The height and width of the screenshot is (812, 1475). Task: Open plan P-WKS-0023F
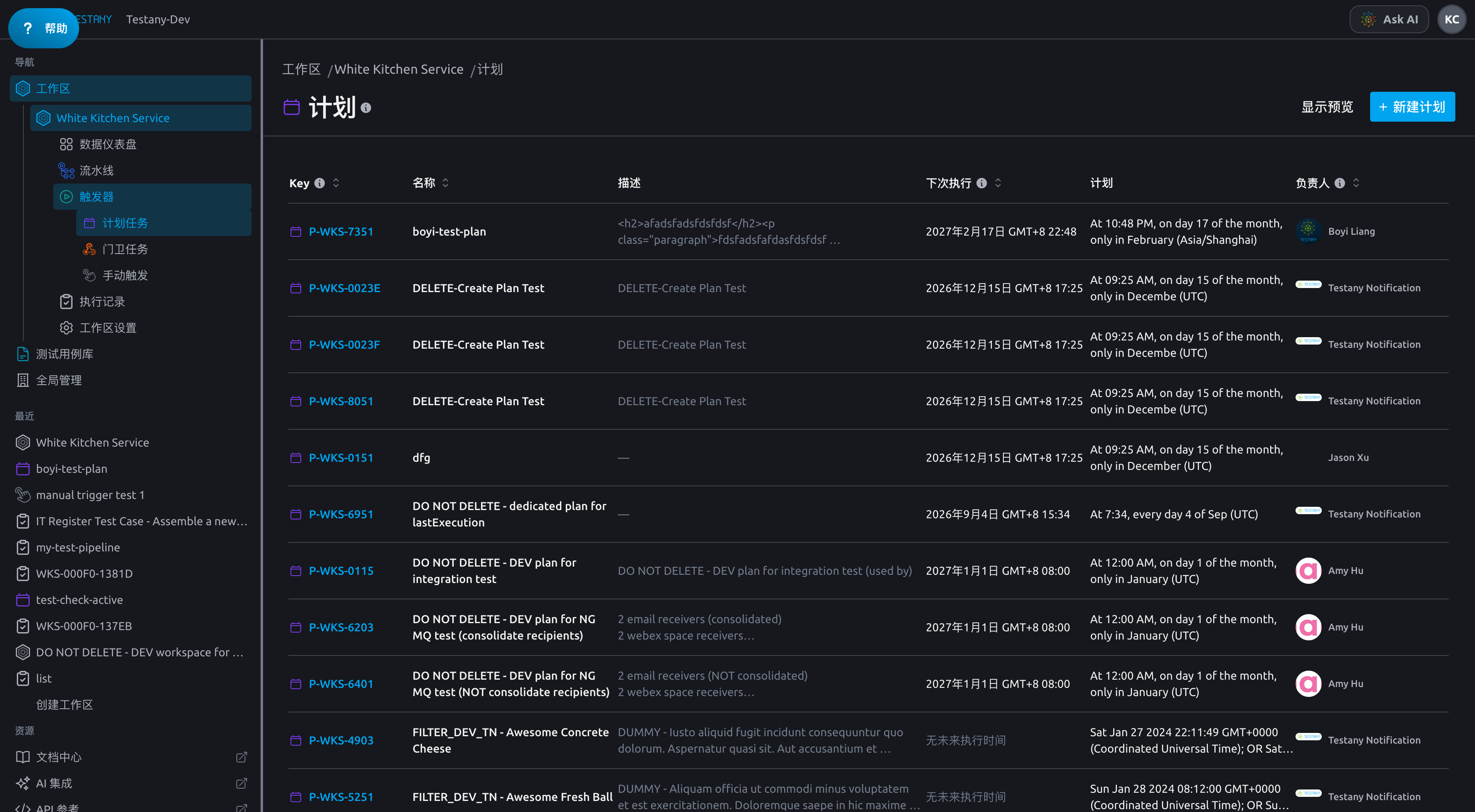344,345
